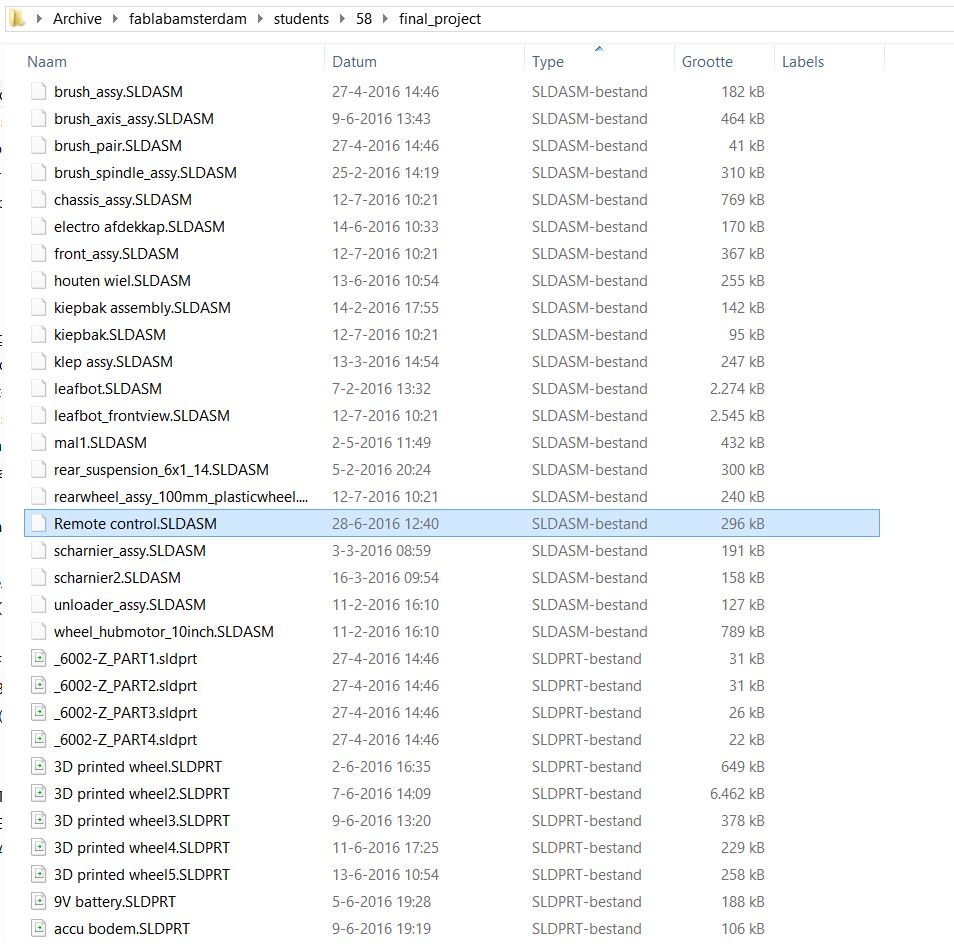Viewport: 954px width, 944px height.
Task: Click the file icon of Remote control.SLDASM
Action: tap(38, 524)
